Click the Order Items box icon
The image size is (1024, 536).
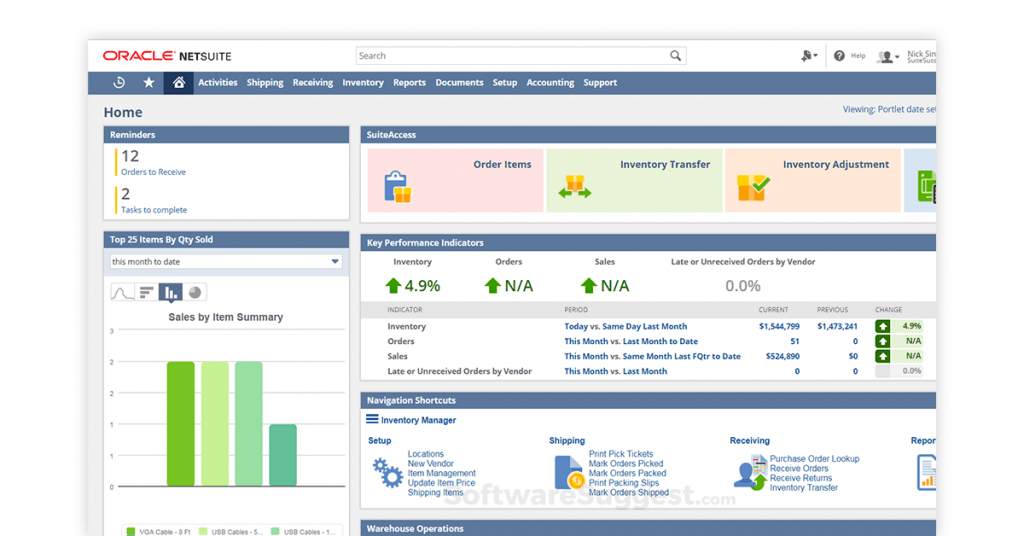coord(397,187)
